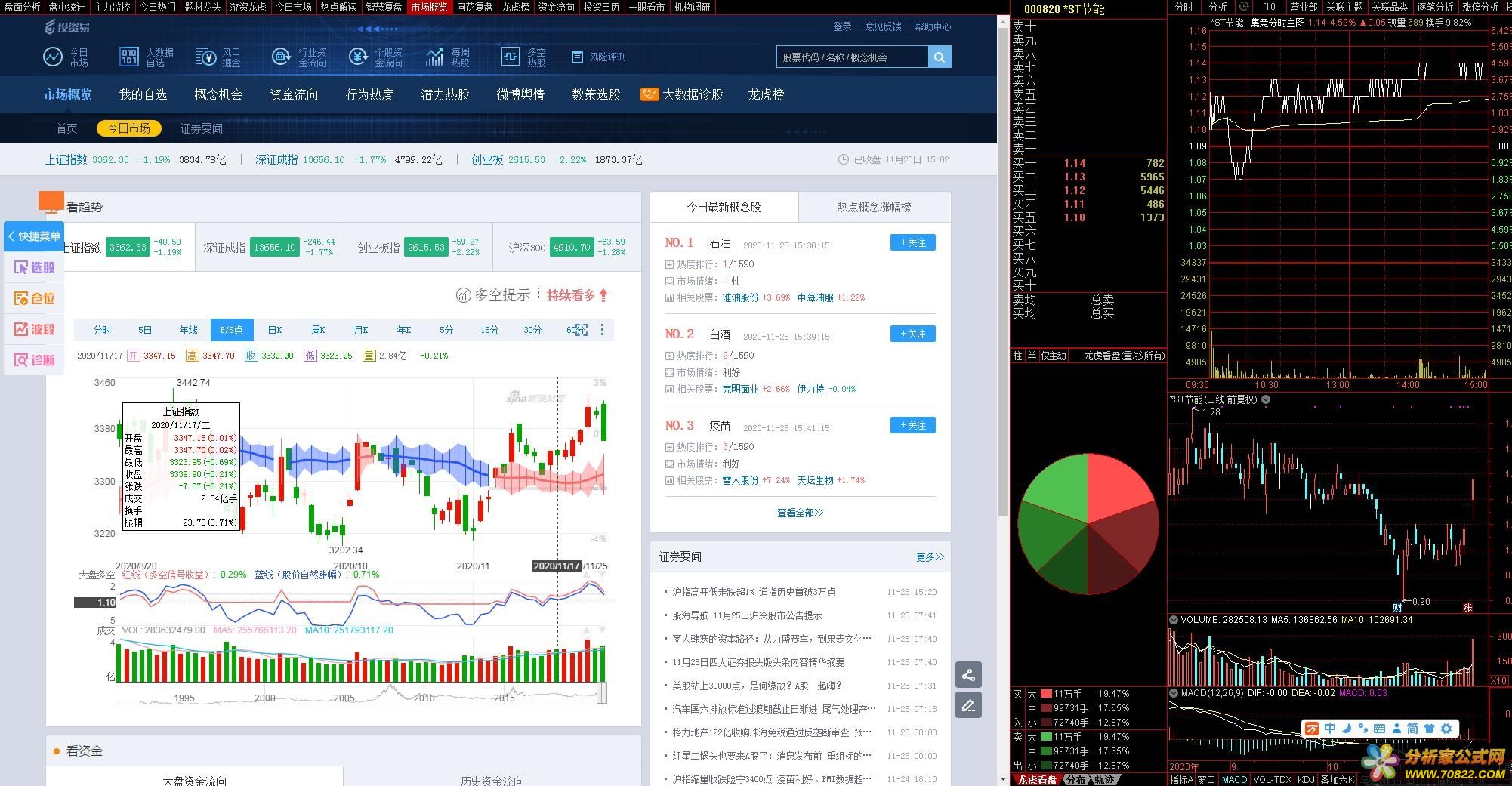1512x786 pixels.
Task: Click IME moon night mode icon
Action: (1347, 729)
